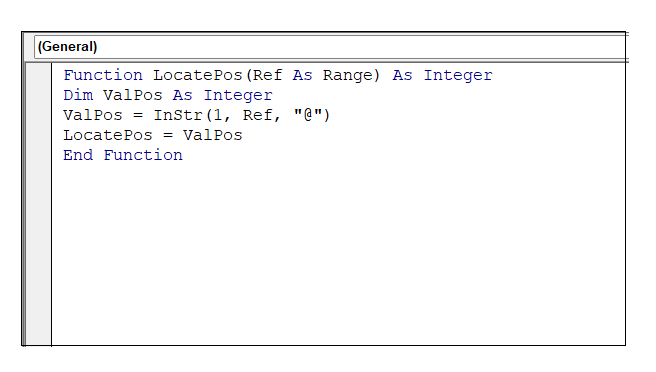Open the (General) object dropdown

point(330,46)
